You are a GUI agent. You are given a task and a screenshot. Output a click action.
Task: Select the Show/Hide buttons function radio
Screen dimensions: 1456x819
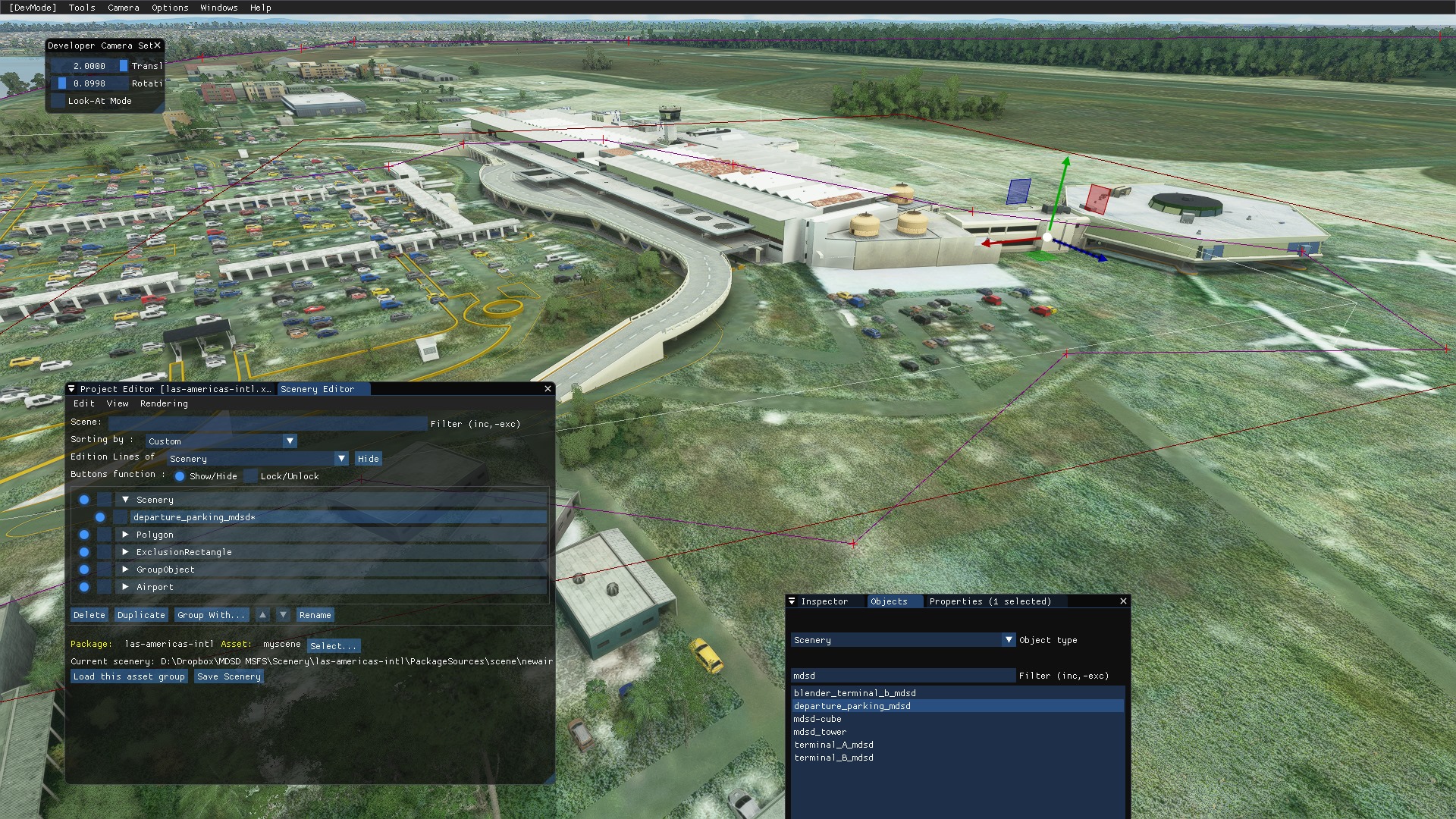coord(180,476)
